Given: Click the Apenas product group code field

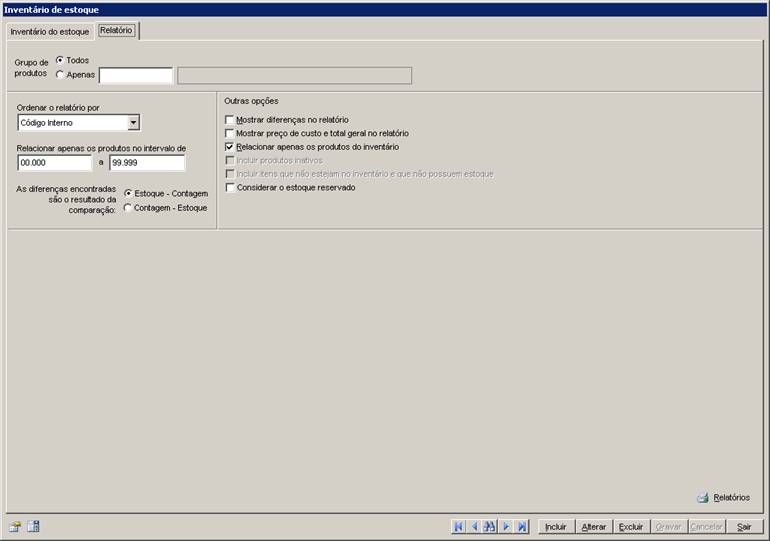Looking at the screenshot, I should pos(136,76).
